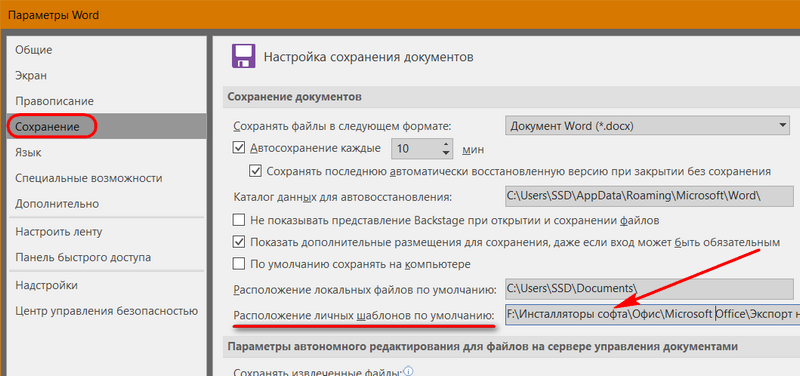800x376 pixels.
Task: Open the file format dropdown Документ Word (*.docx)
Action: 647,126
